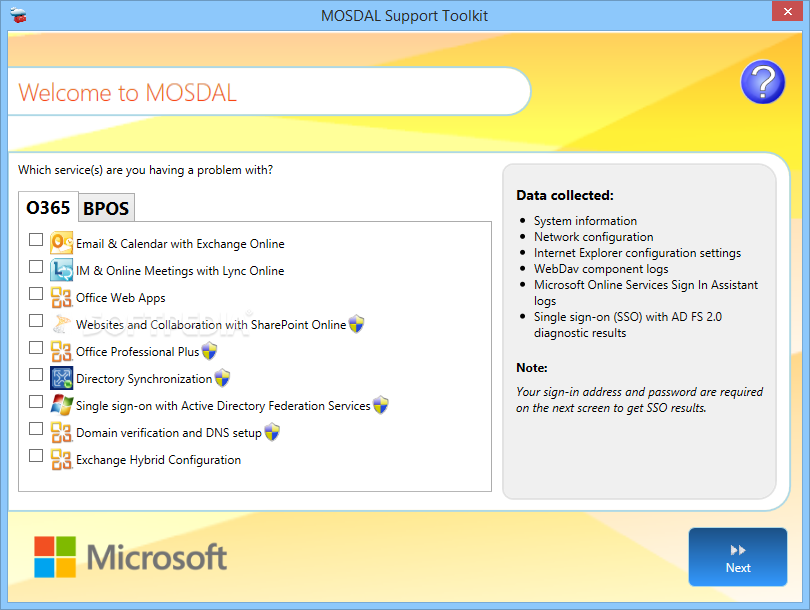Check IM & Online Meetings with Lync Online

pyautogui.click(x=36, y=267)
